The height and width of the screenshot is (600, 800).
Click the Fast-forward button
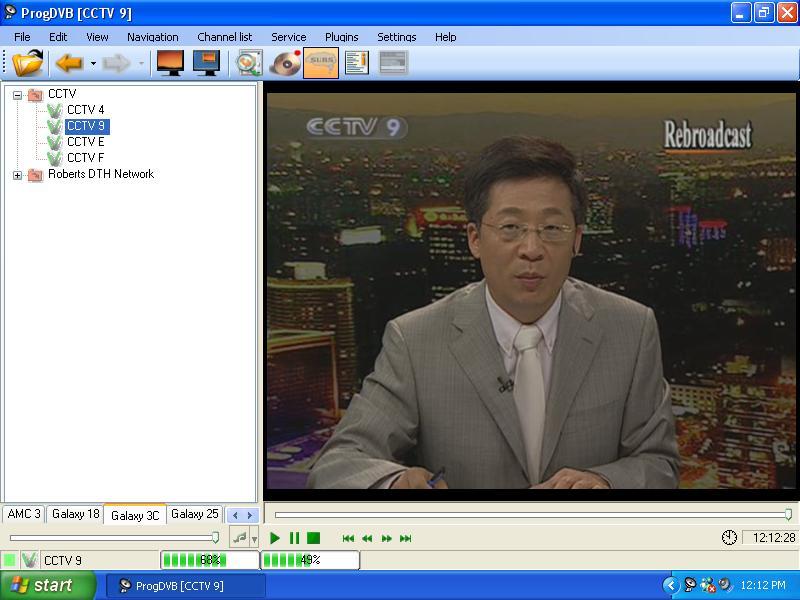pos(387,538)
